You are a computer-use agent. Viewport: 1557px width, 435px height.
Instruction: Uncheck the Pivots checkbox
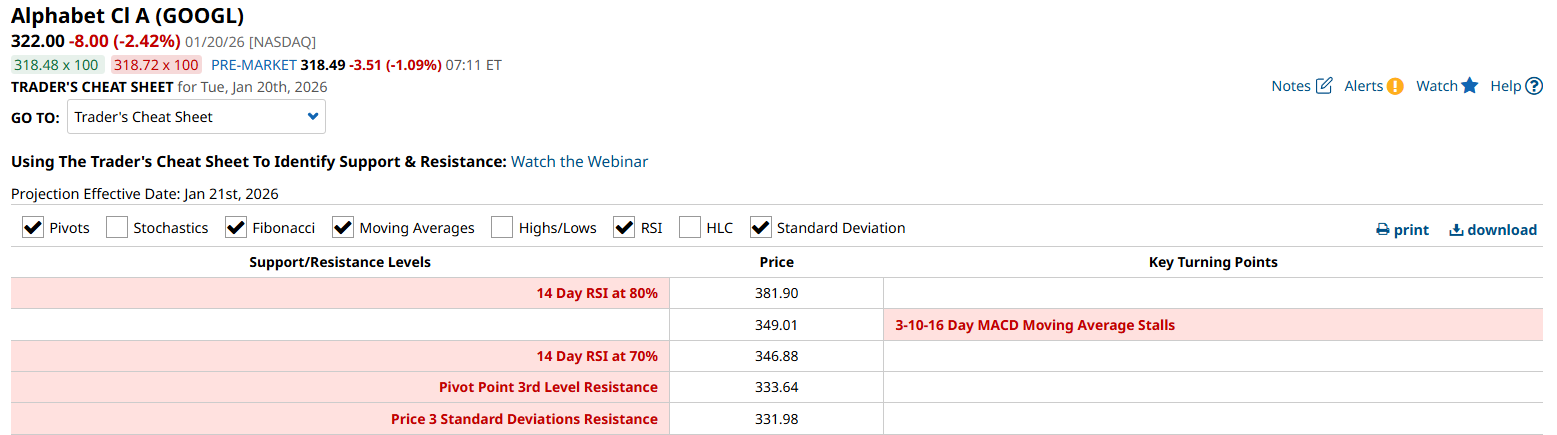coord(33,228)
